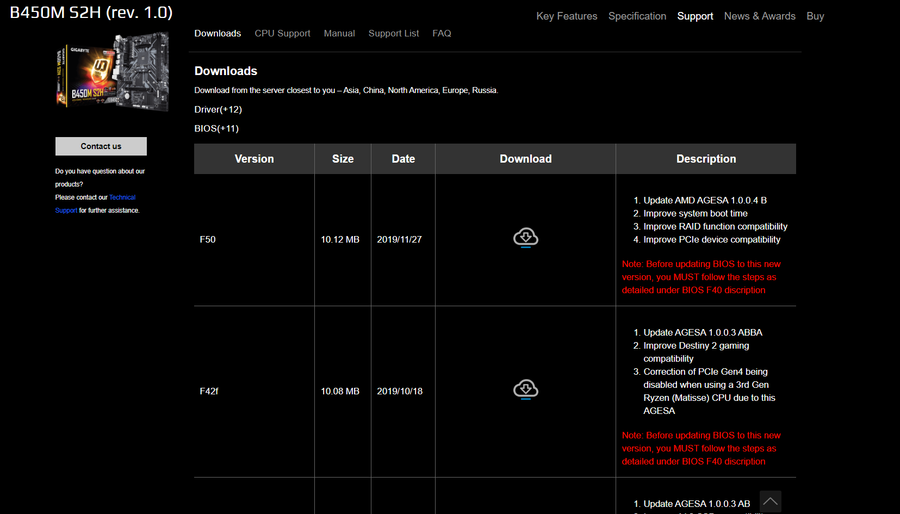Click 'Update AMD AGESA 1.0.0.4 B' text
900x514 pixels.
(x=705, y=200)
